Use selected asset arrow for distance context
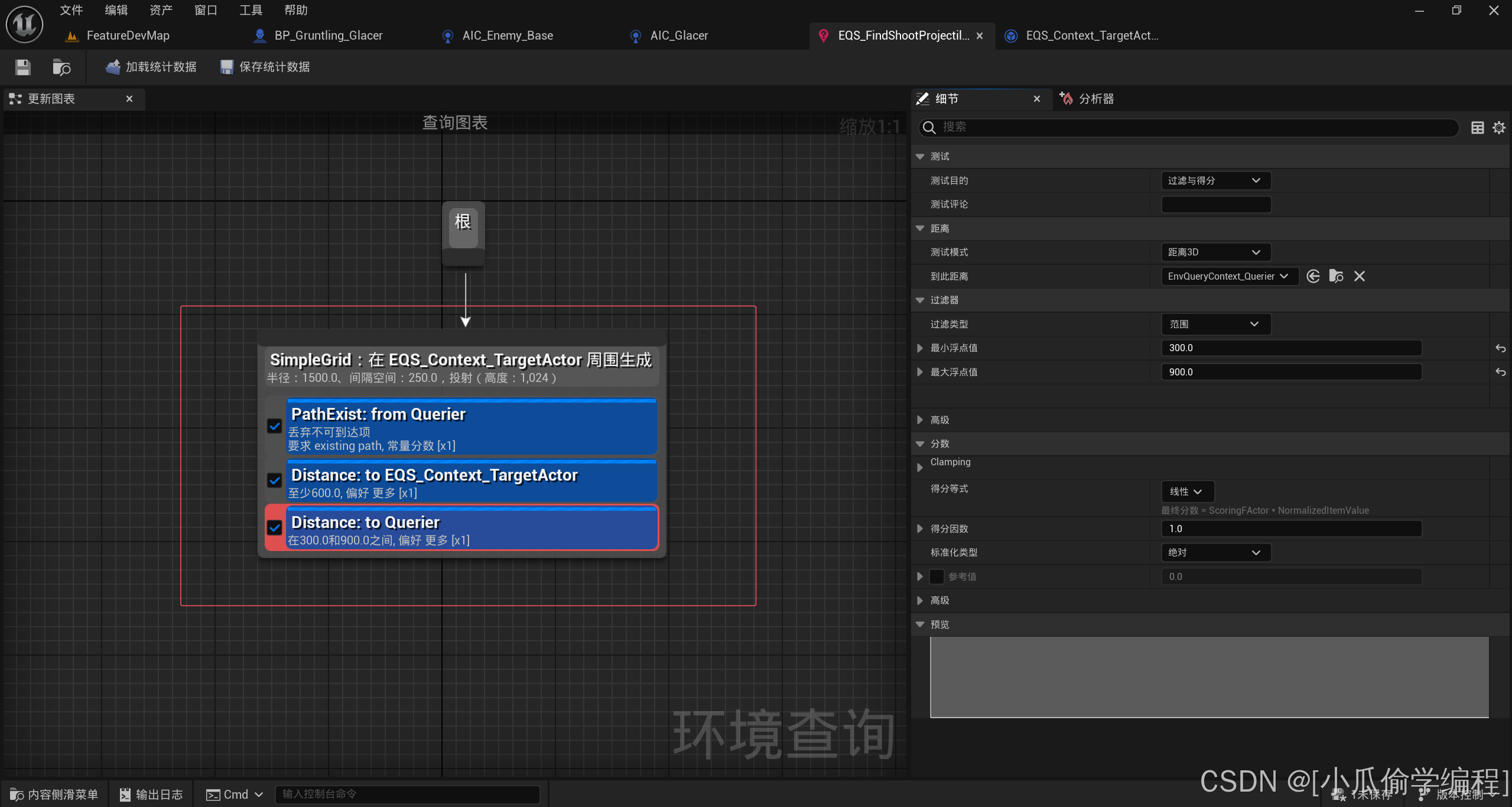Screen dimensions: 1512x807 pos(1313,276)
